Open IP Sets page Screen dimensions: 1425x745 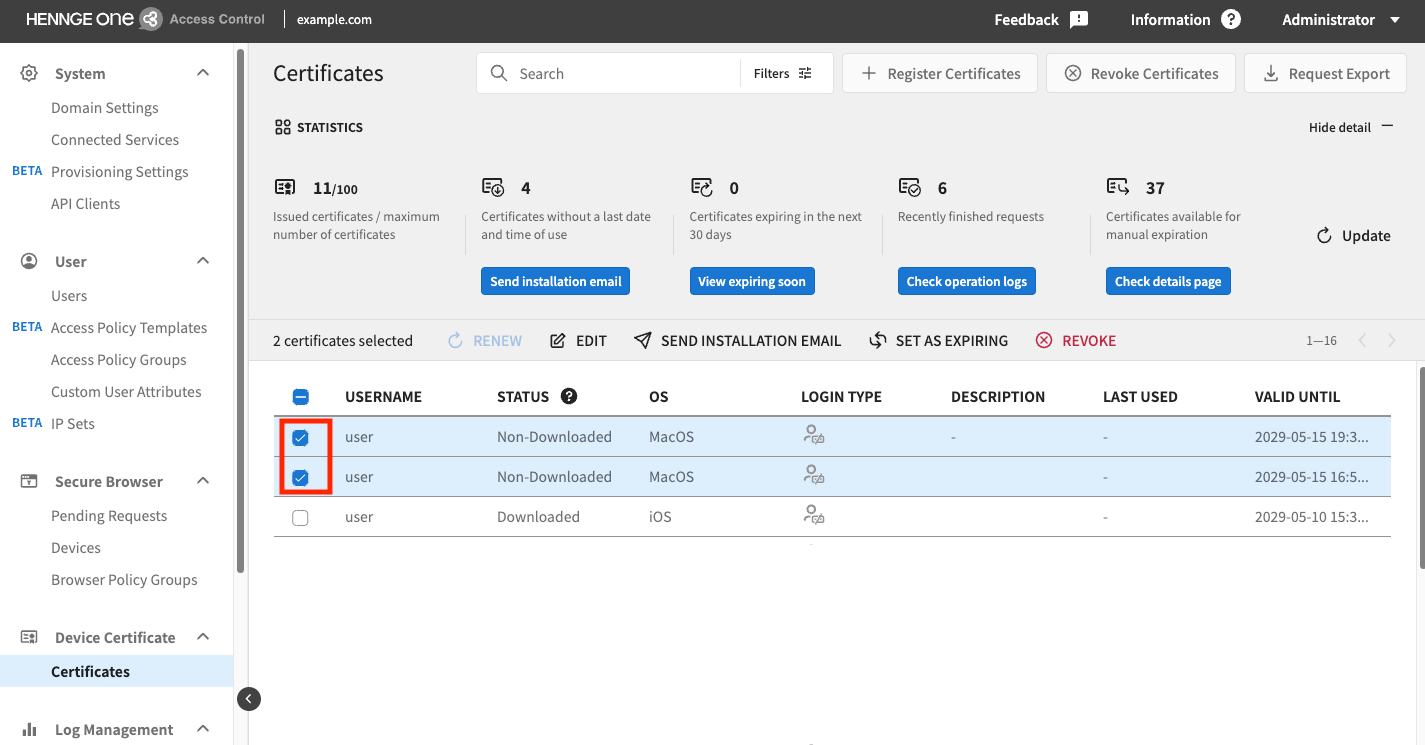tap(73, 423)
